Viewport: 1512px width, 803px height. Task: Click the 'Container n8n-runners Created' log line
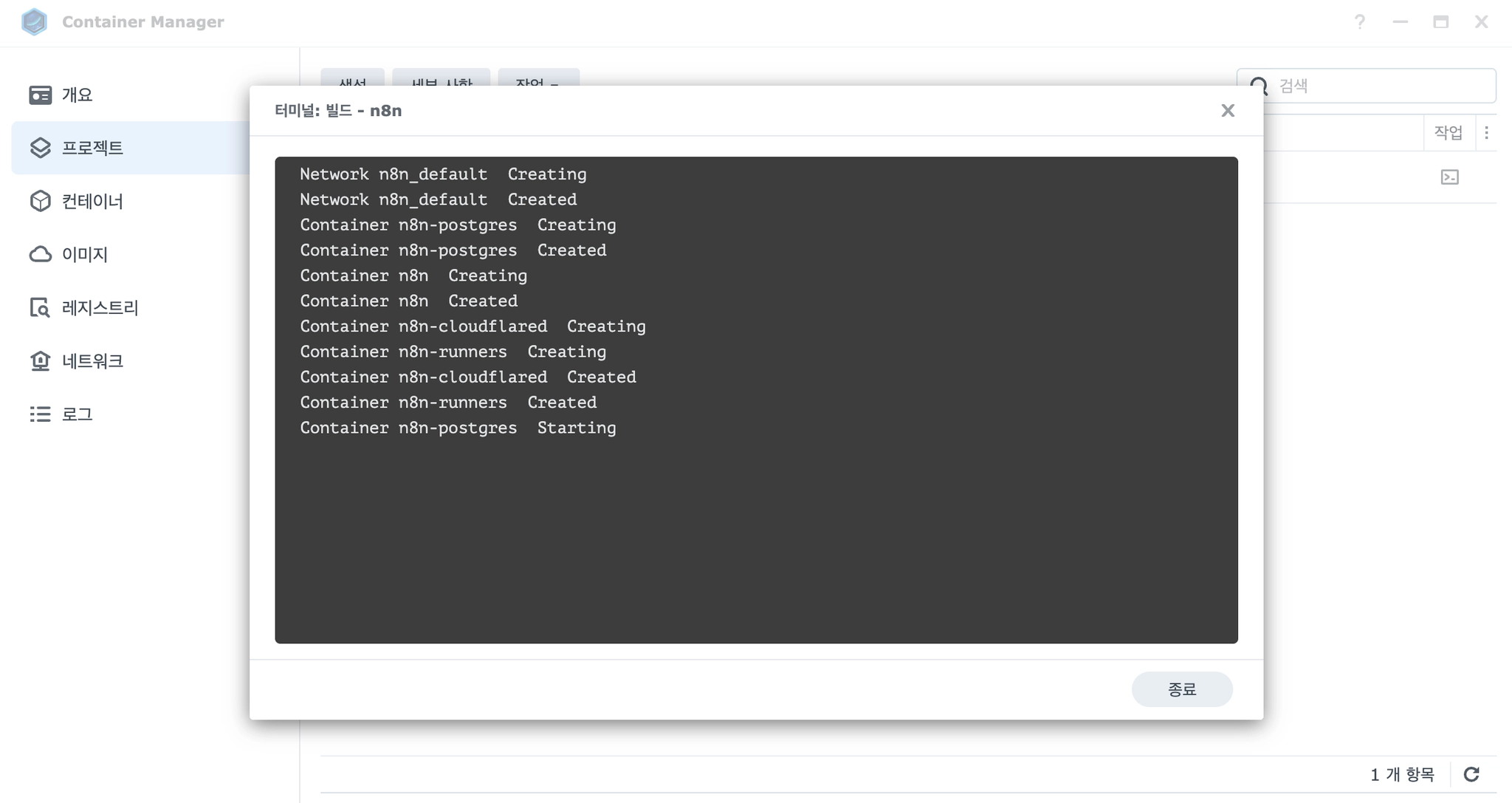pyautogui.click(x=448, y=403)
